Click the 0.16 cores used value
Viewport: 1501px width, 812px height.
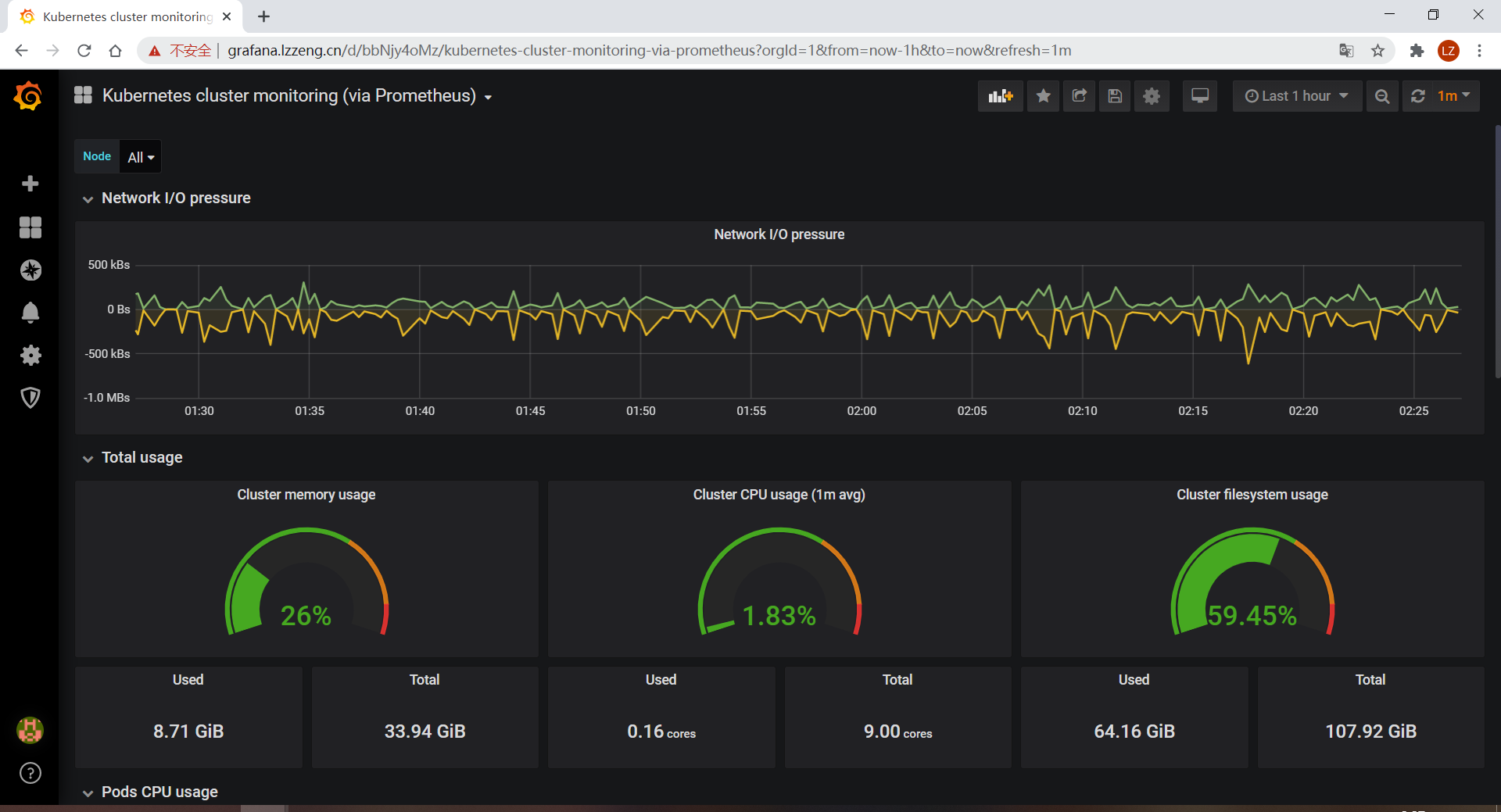(x=661, y=732)
